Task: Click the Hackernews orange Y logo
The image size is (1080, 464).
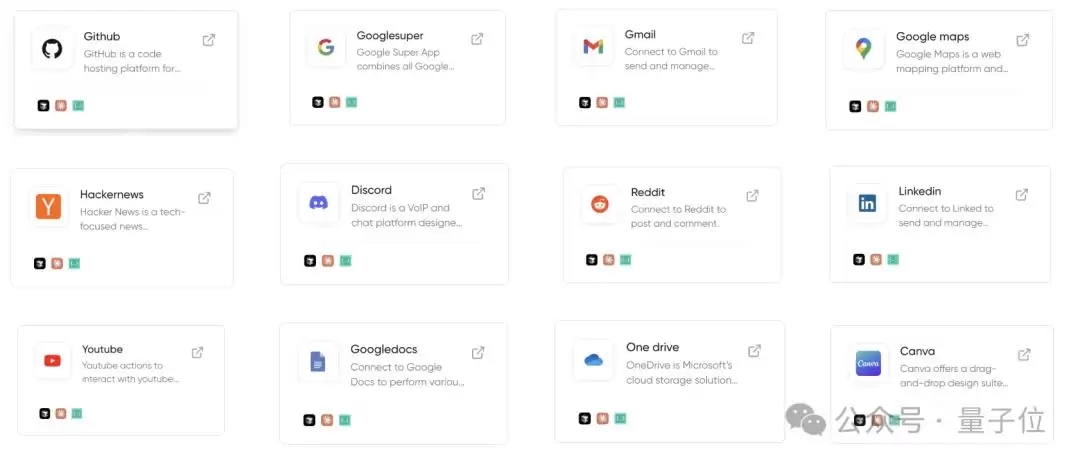Action: click(49, 207)
